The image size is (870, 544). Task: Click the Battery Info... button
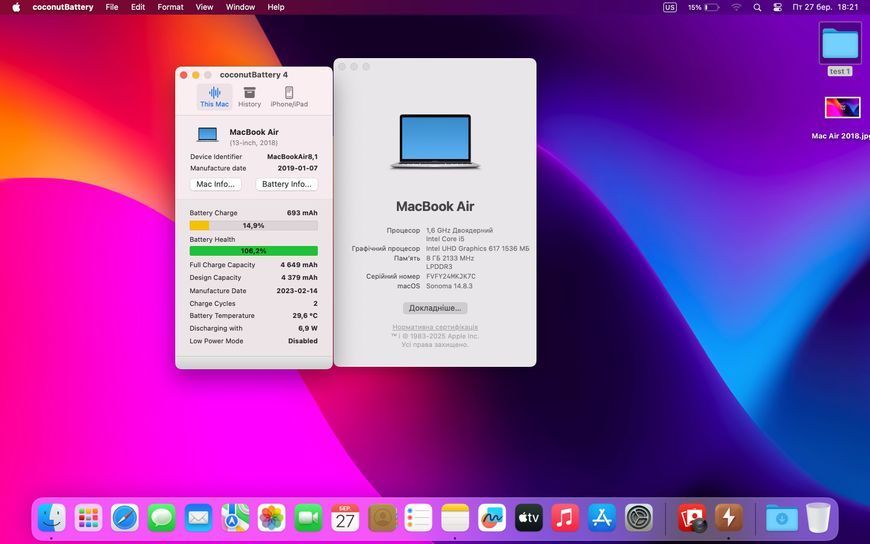pos(286,184)
